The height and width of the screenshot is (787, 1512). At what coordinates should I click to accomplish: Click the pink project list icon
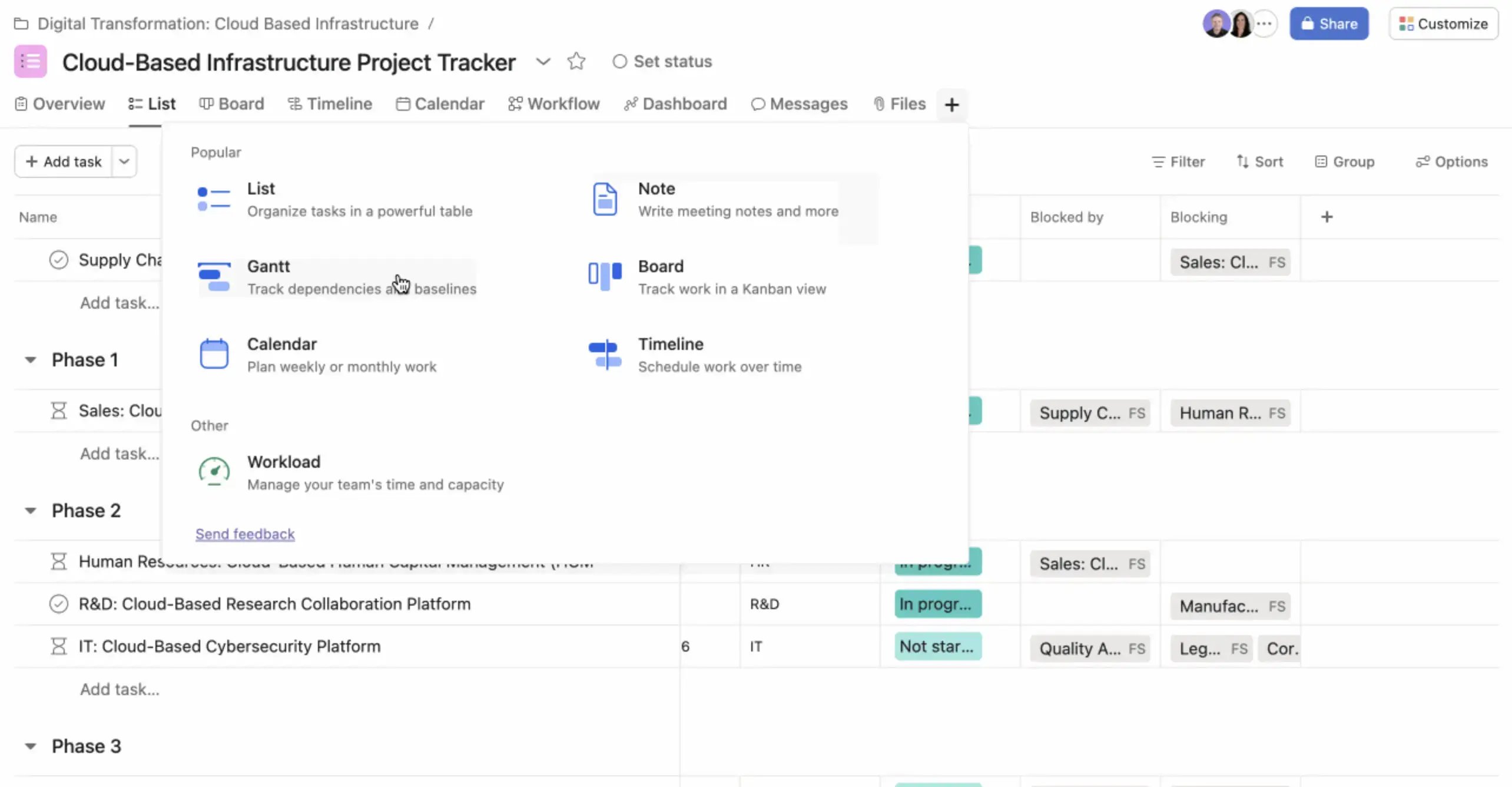click(30, 61)
